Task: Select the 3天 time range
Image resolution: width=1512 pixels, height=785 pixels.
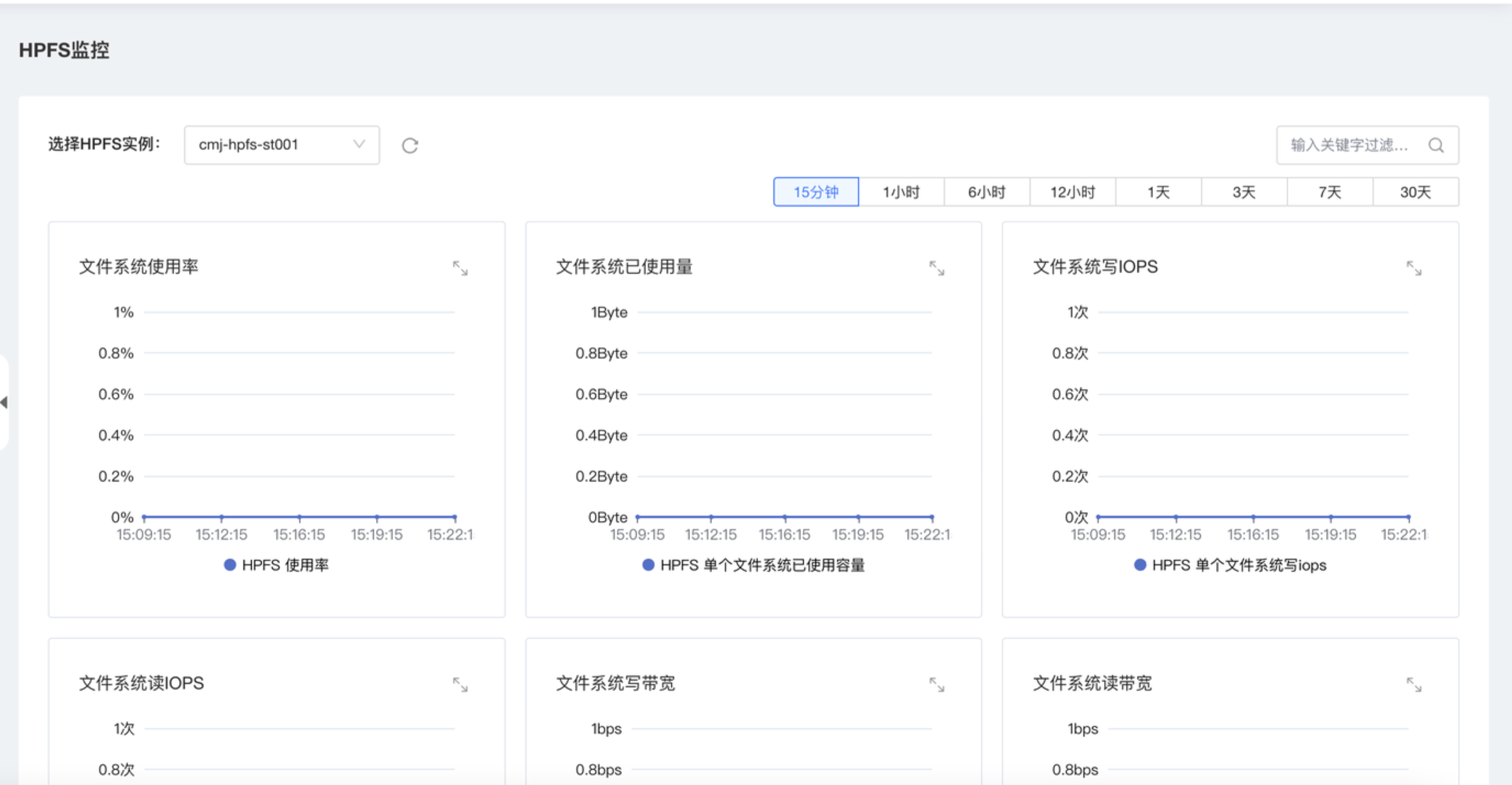Action: pos(1244,192)
